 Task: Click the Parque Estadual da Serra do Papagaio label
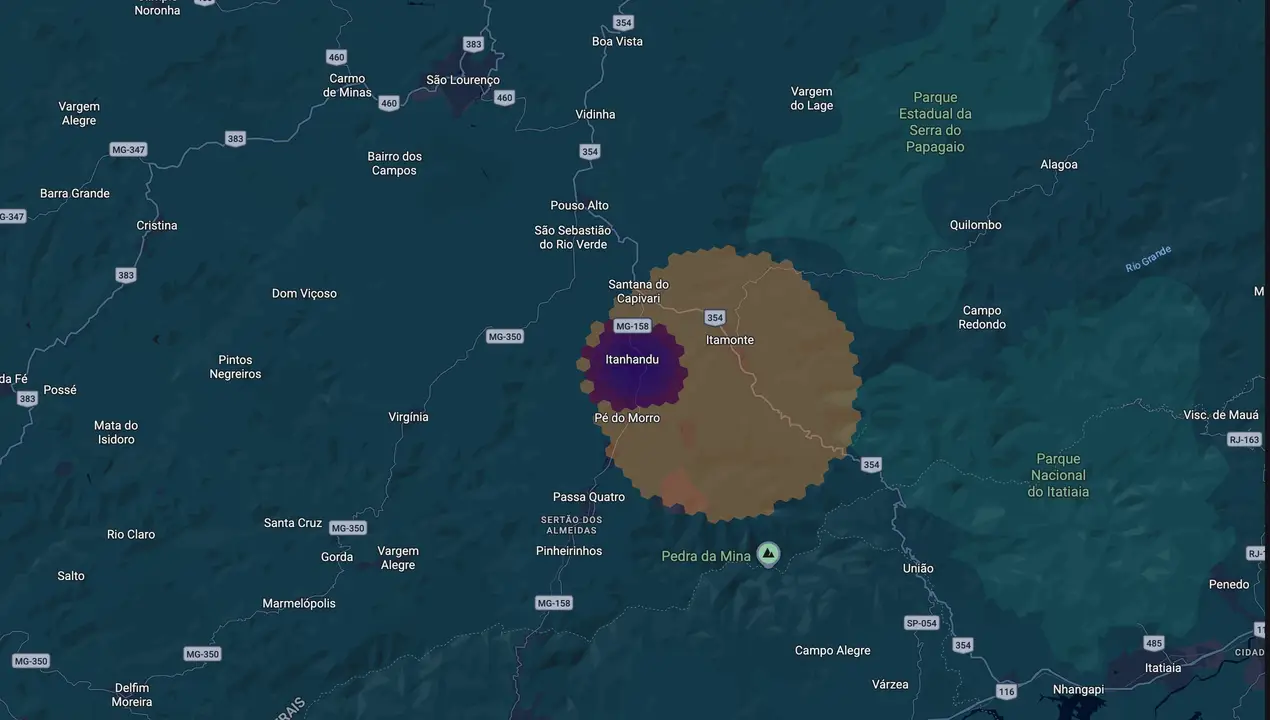point(935,122)
